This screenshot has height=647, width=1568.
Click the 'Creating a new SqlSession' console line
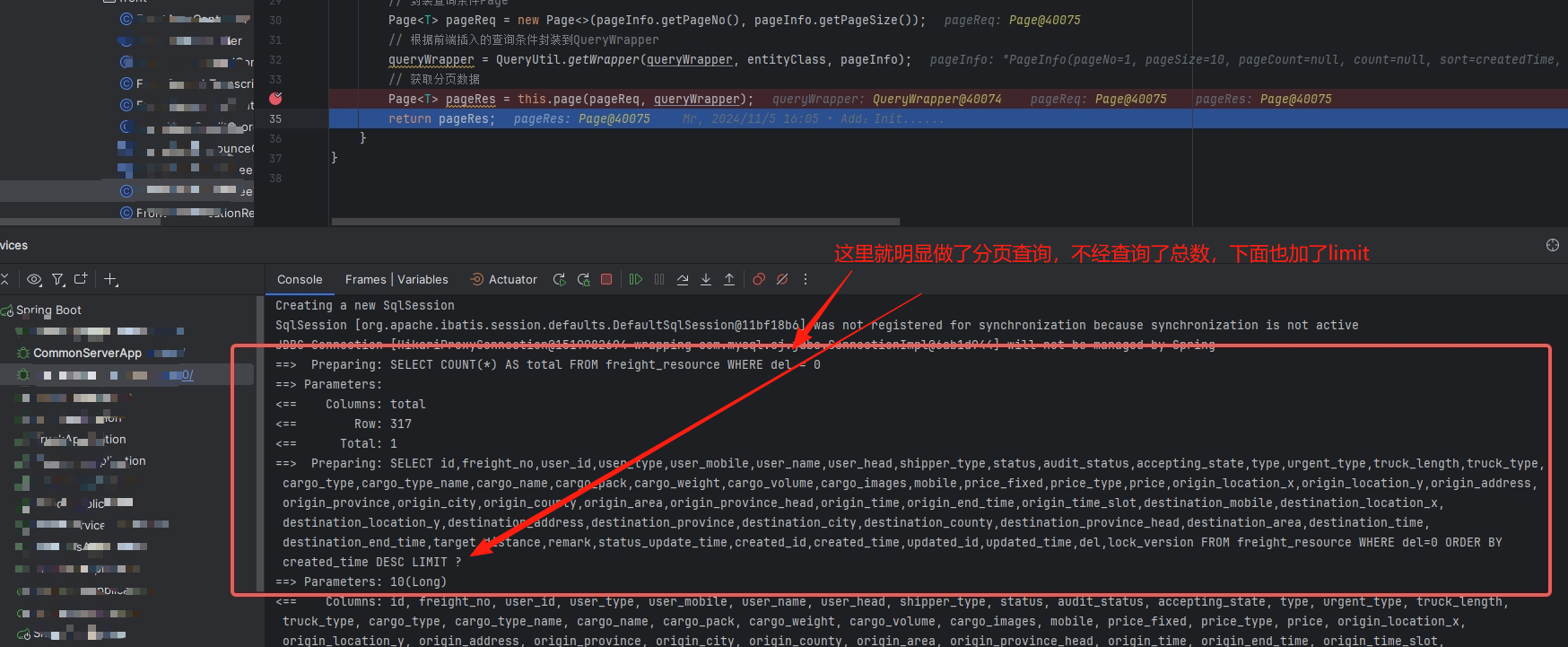364,305
